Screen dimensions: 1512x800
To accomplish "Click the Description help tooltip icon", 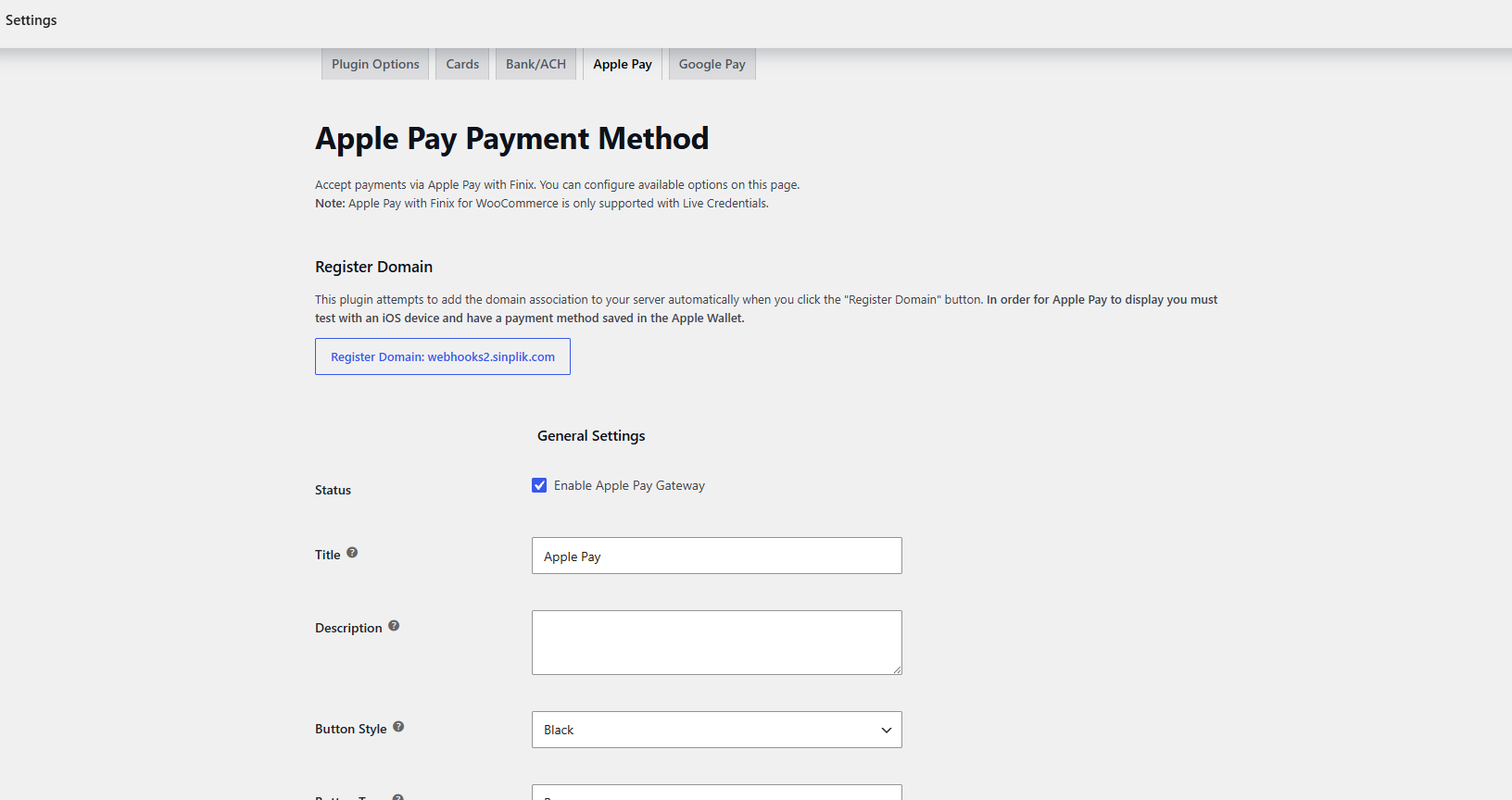I will pyautogui.click(x=394, y=626).
